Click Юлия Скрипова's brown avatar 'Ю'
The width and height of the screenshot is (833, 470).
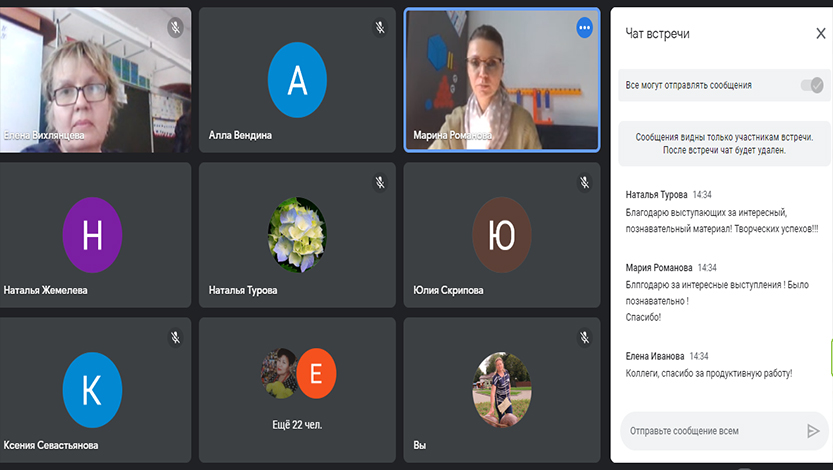tap(501, 235)
